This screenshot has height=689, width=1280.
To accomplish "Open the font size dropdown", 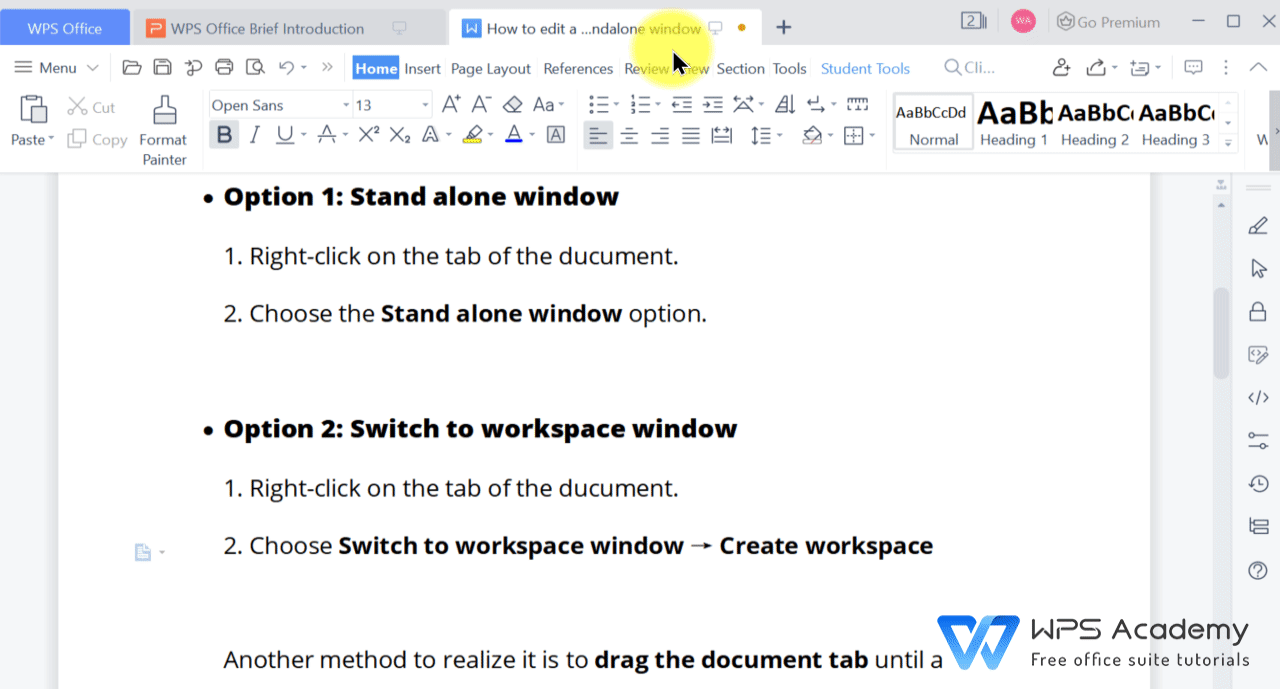I will click(x=423, y=104).
